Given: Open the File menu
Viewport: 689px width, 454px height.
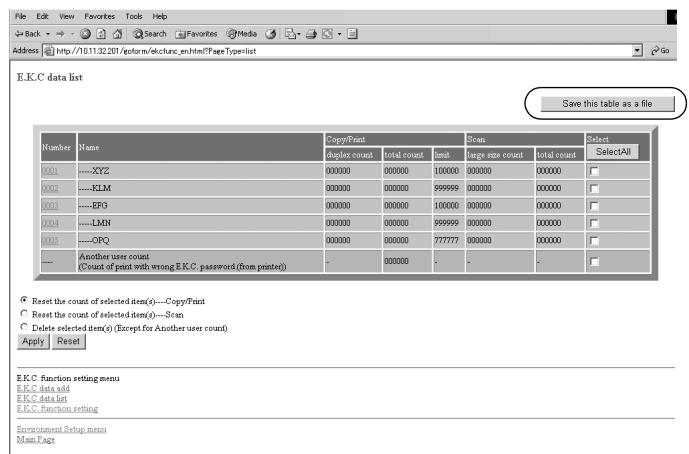Looking at the screenshot, I should (20, 16).
